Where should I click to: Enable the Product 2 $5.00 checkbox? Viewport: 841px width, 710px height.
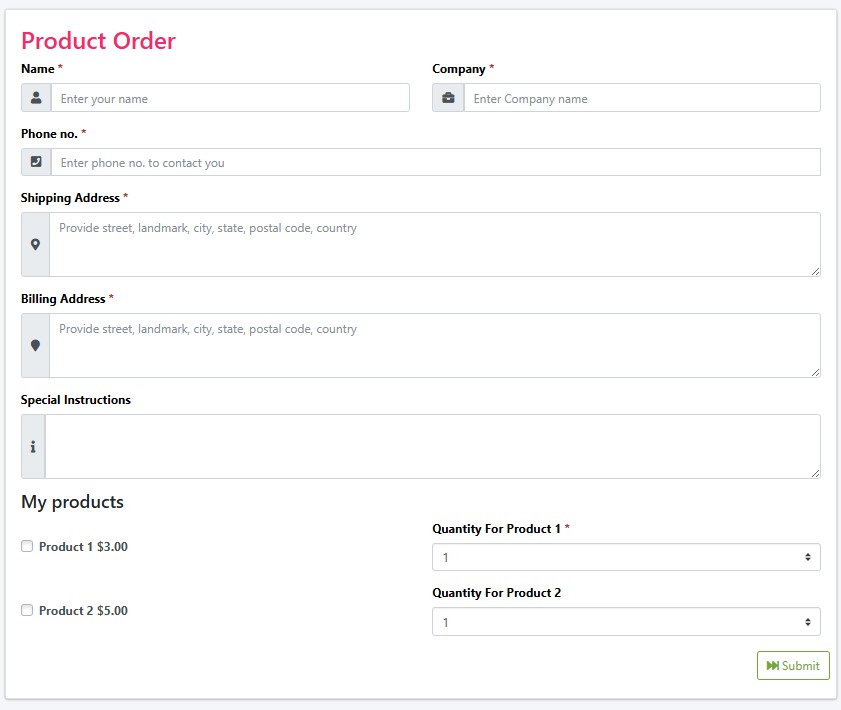click(x=27, y=610)
